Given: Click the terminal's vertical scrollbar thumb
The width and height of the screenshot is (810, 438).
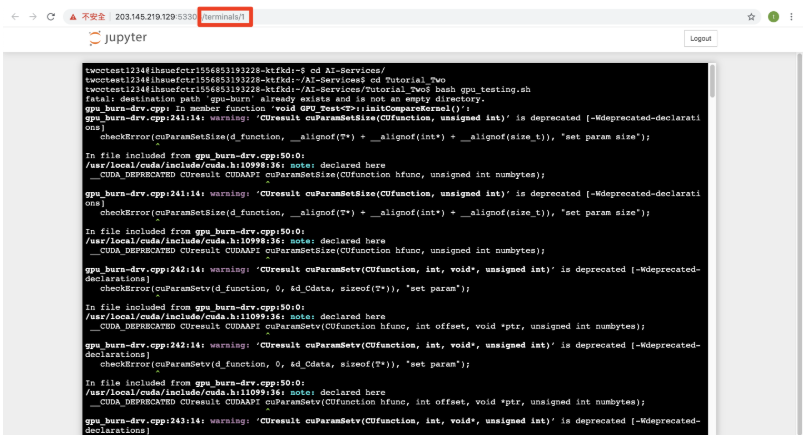Looking at the screenshot, I should (x=712, y=81).
